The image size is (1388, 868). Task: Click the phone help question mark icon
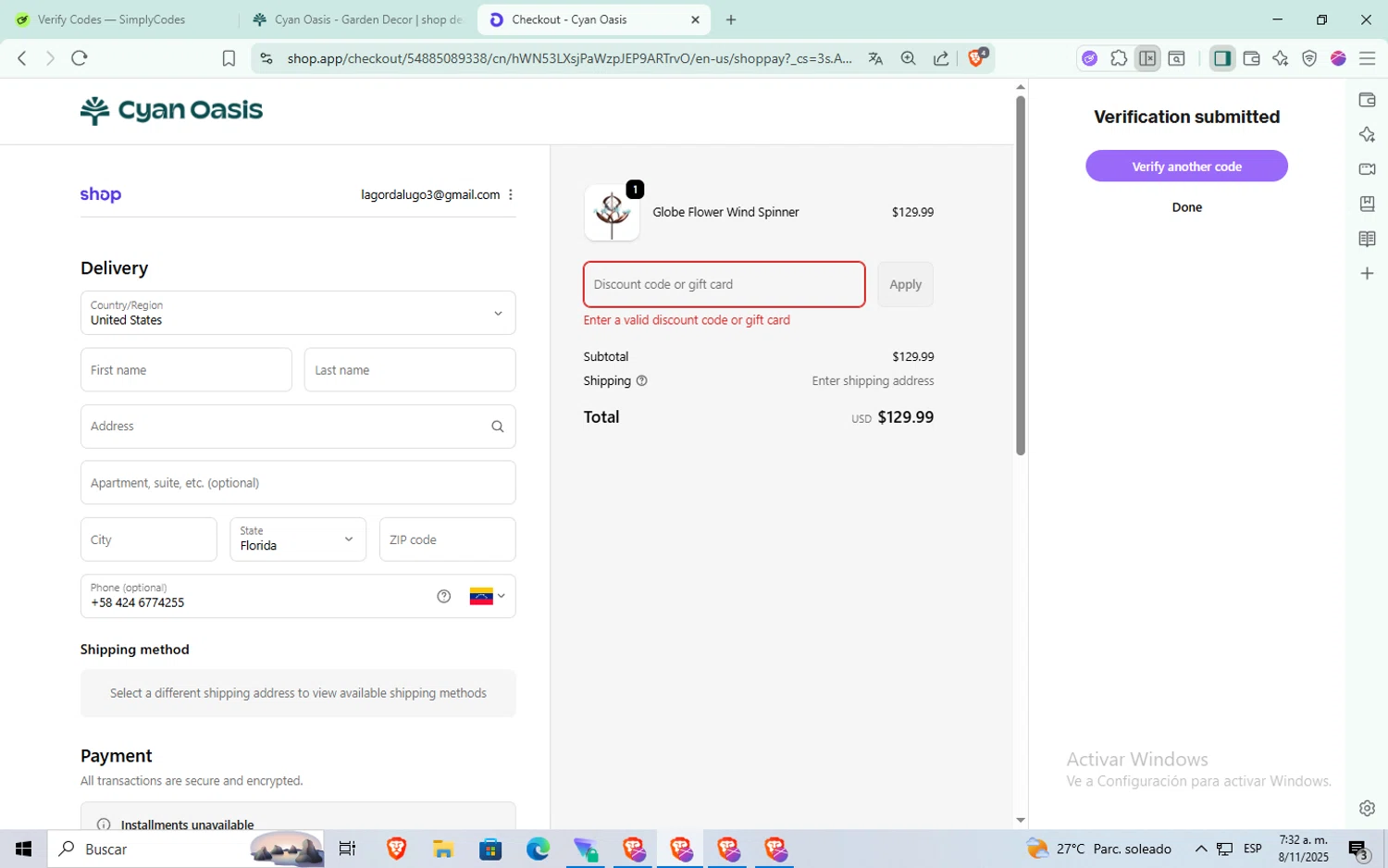point(444,596)
